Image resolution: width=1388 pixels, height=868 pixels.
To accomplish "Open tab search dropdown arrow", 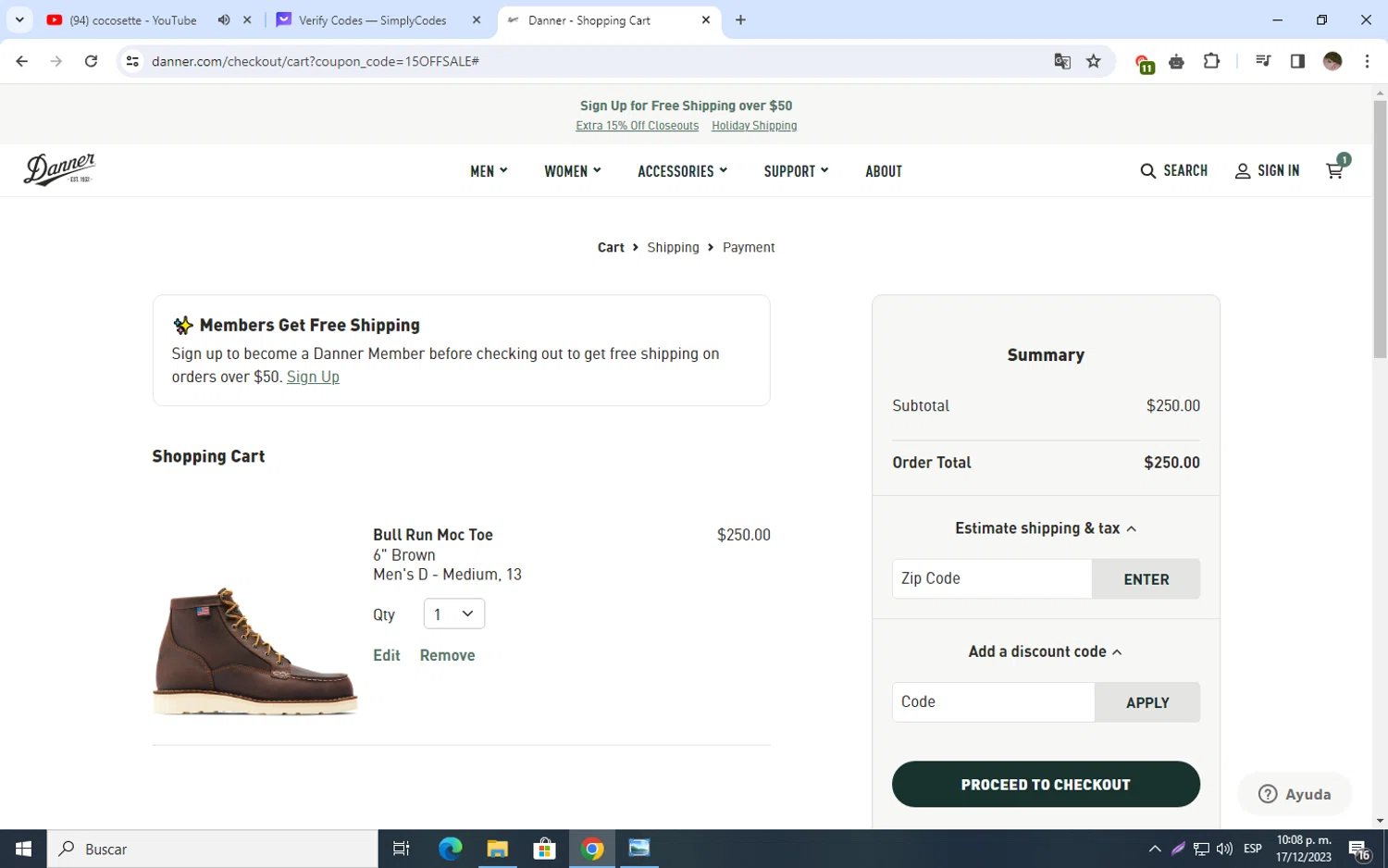I will 19,19.
